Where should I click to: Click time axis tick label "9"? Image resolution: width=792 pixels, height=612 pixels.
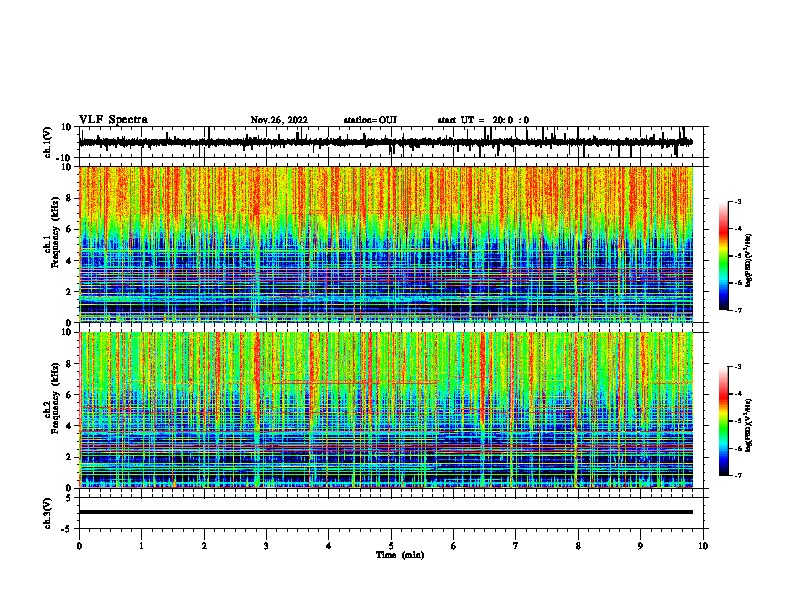(640, 546)
